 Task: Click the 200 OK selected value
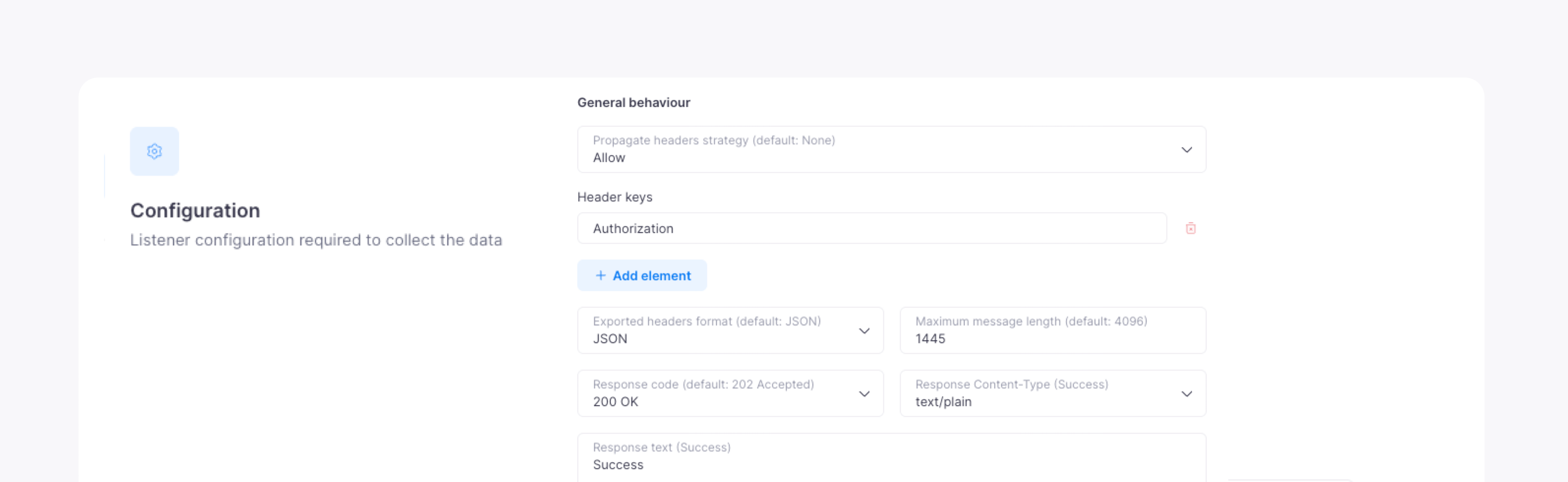616,402
